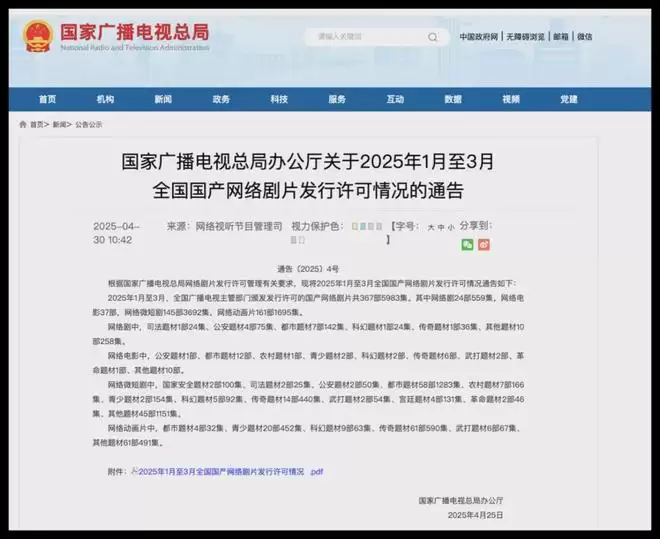Open the 视频 navigation menu

pos(511,100)
